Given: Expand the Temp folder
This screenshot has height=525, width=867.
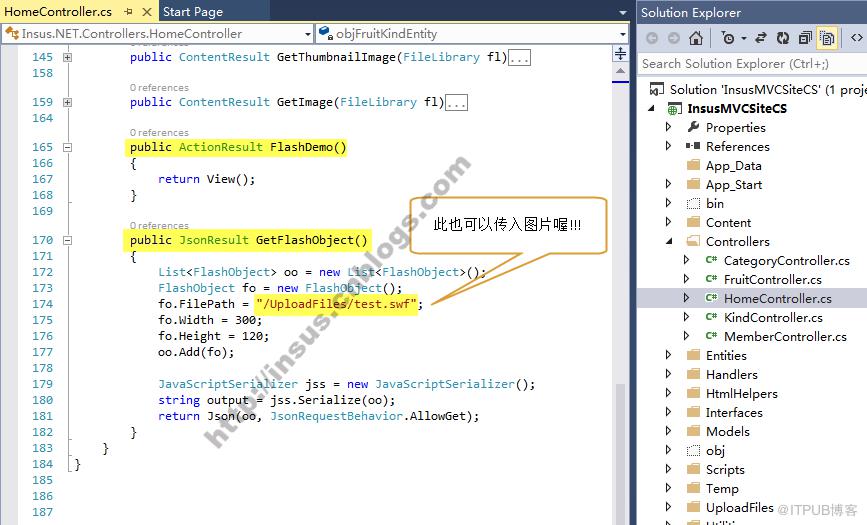Looking at the screenshot, I should [668, 488].
